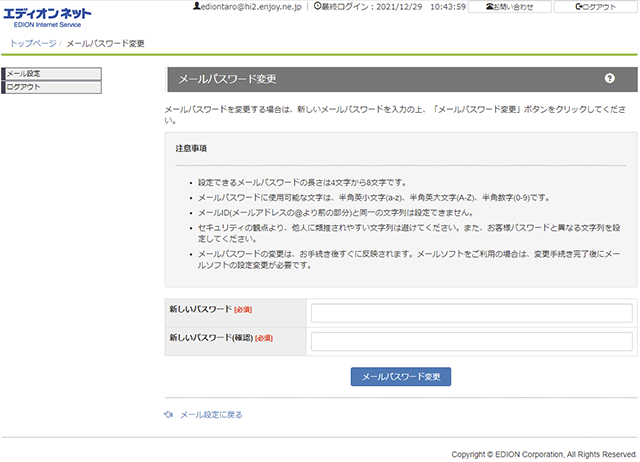This screenshot has height=462, width=640.
Task: Click the help question mark icon
Action: (x=609, y=78)
